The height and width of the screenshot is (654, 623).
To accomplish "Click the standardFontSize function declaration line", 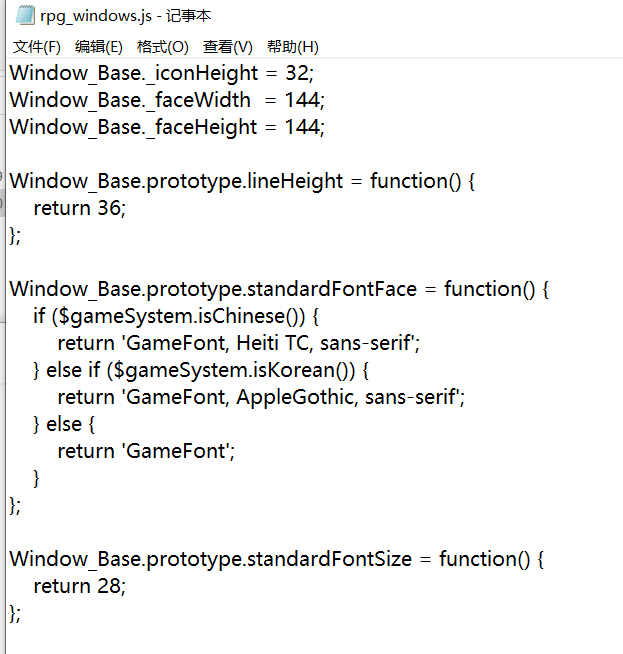I will pyautogui.click(x=277, y=559).
